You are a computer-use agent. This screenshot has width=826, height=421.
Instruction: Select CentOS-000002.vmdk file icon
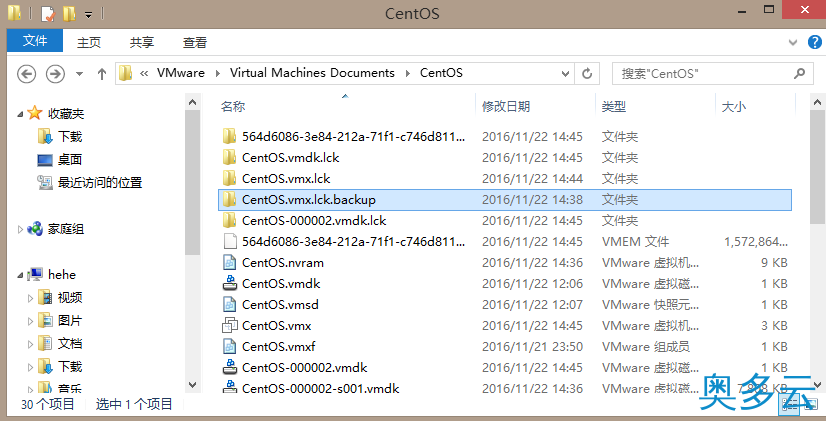coord(230,367)
